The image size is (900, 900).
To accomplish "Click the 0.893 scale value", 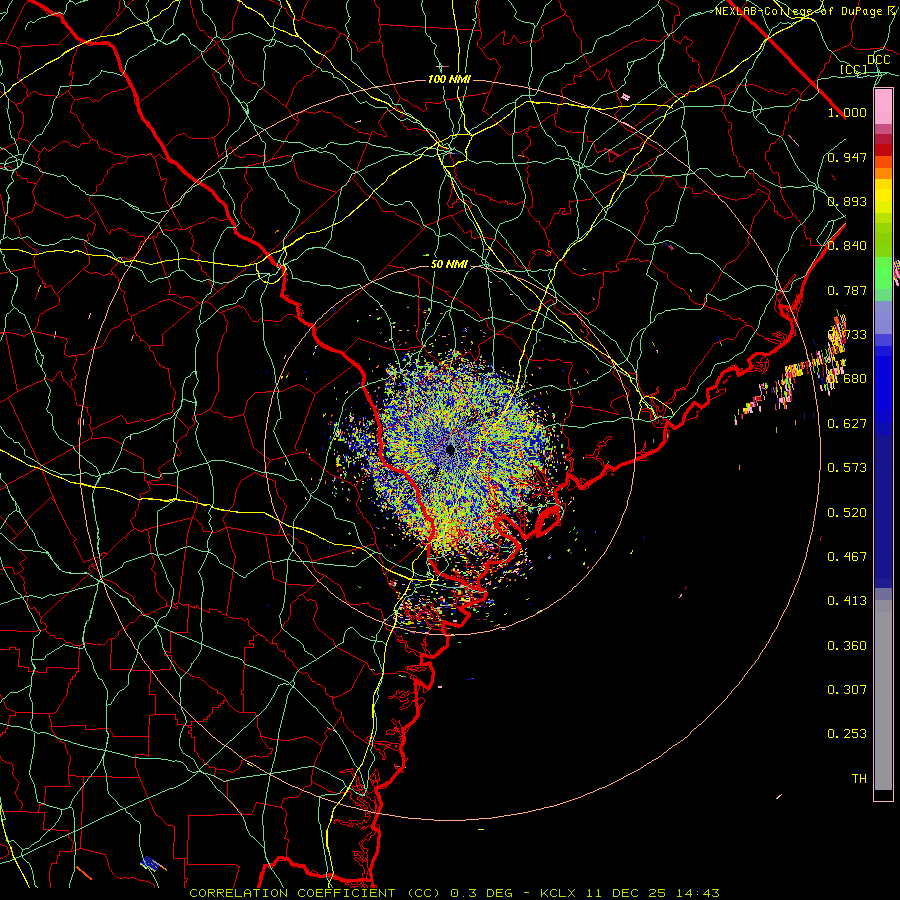I will 847,201.
